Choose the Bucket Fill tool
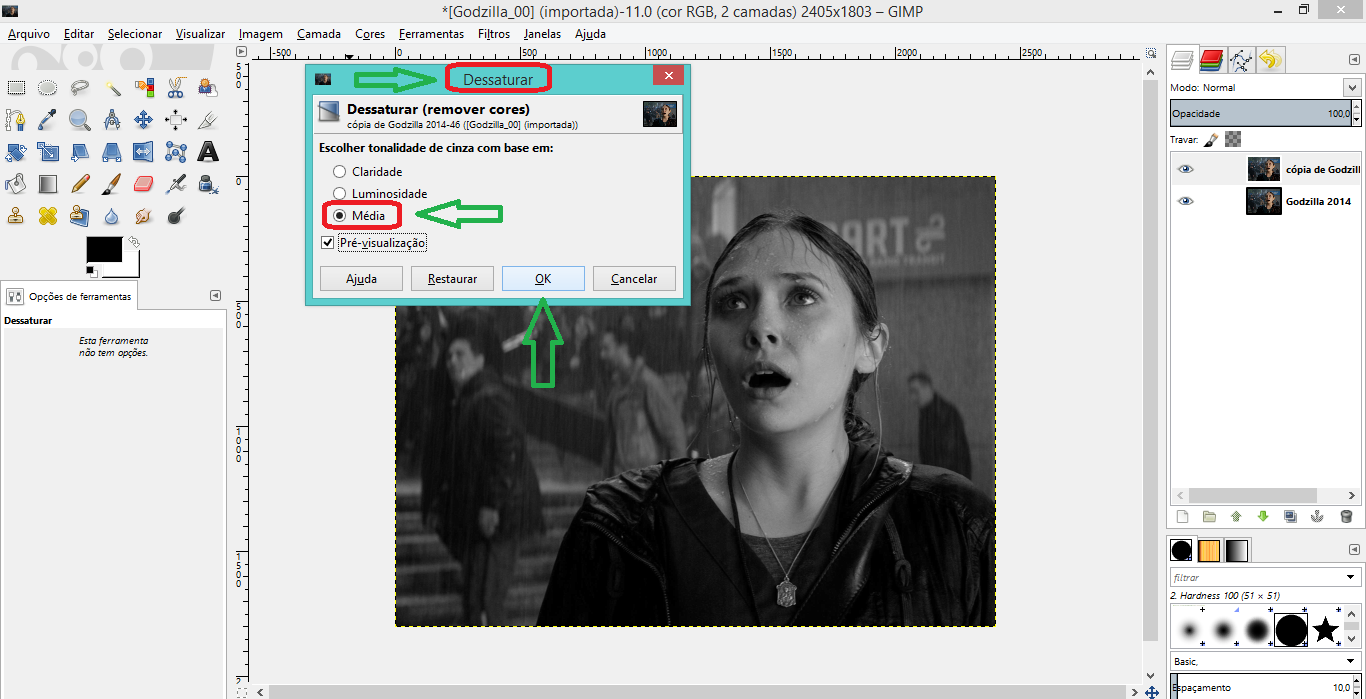1366x699 pixels. tap(15, 184)
